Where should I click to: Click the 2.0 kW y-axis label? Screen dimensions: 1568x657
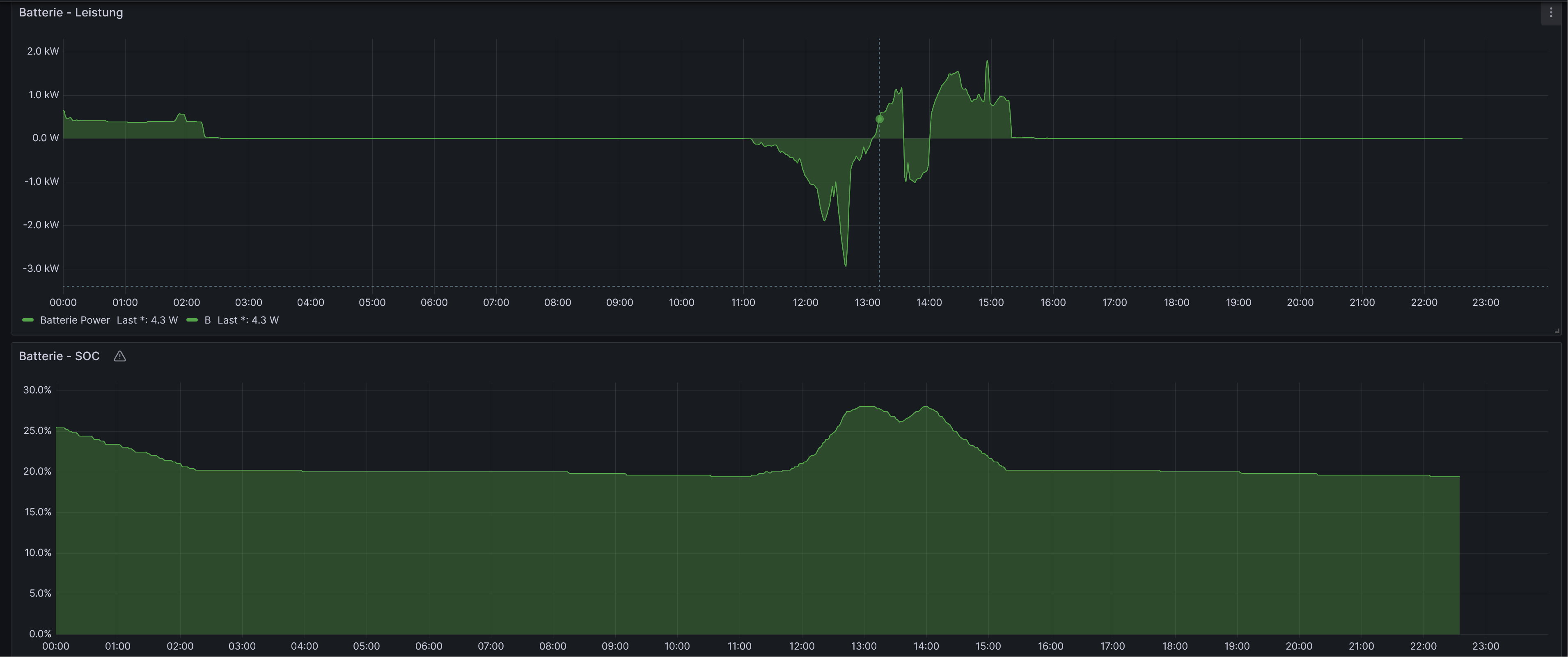coord(43,51)
